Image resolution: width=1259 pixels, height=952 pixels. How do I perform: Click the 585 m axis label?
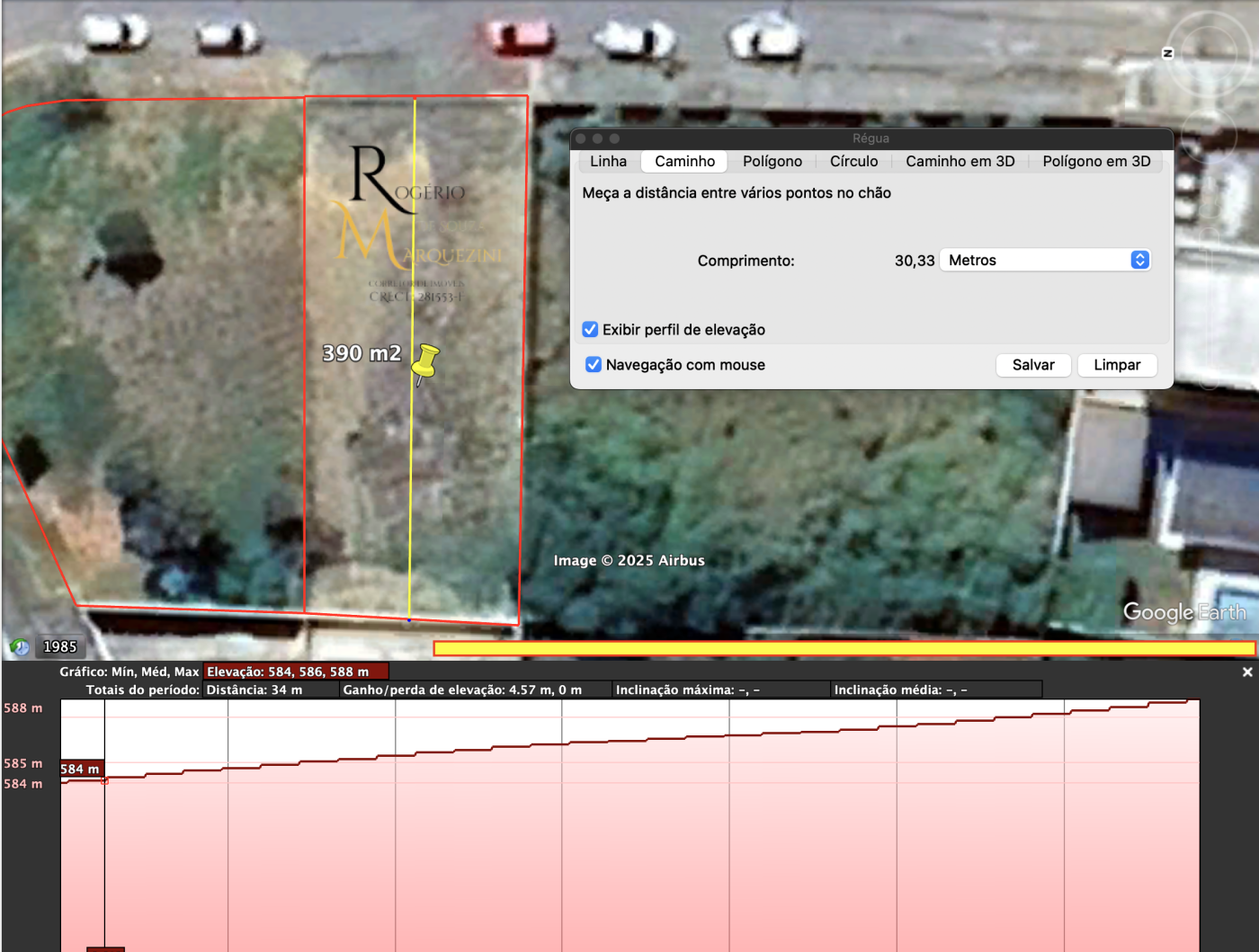23,764
